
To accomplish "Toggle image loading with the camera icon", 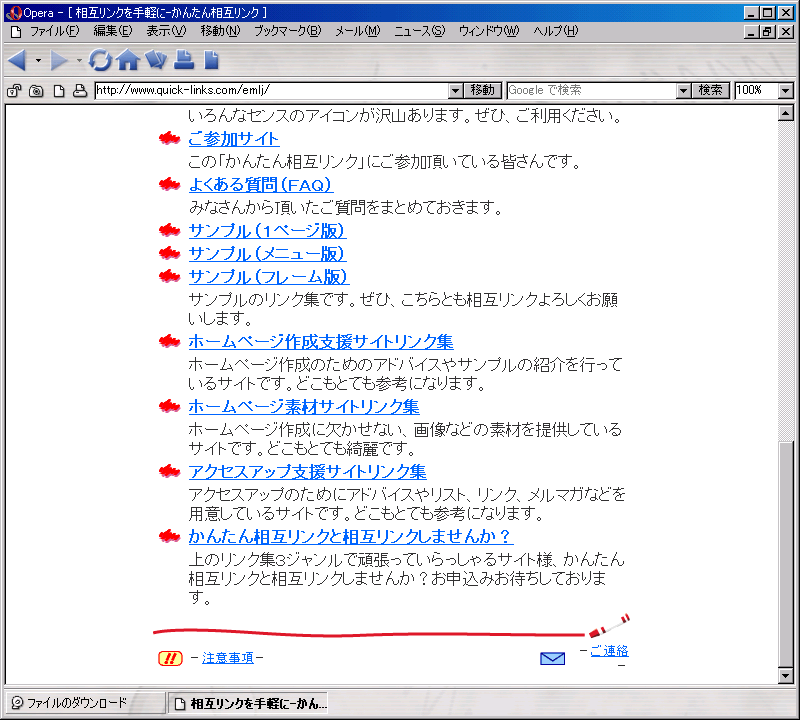I will pyautogui.click(x=36, y=91).
